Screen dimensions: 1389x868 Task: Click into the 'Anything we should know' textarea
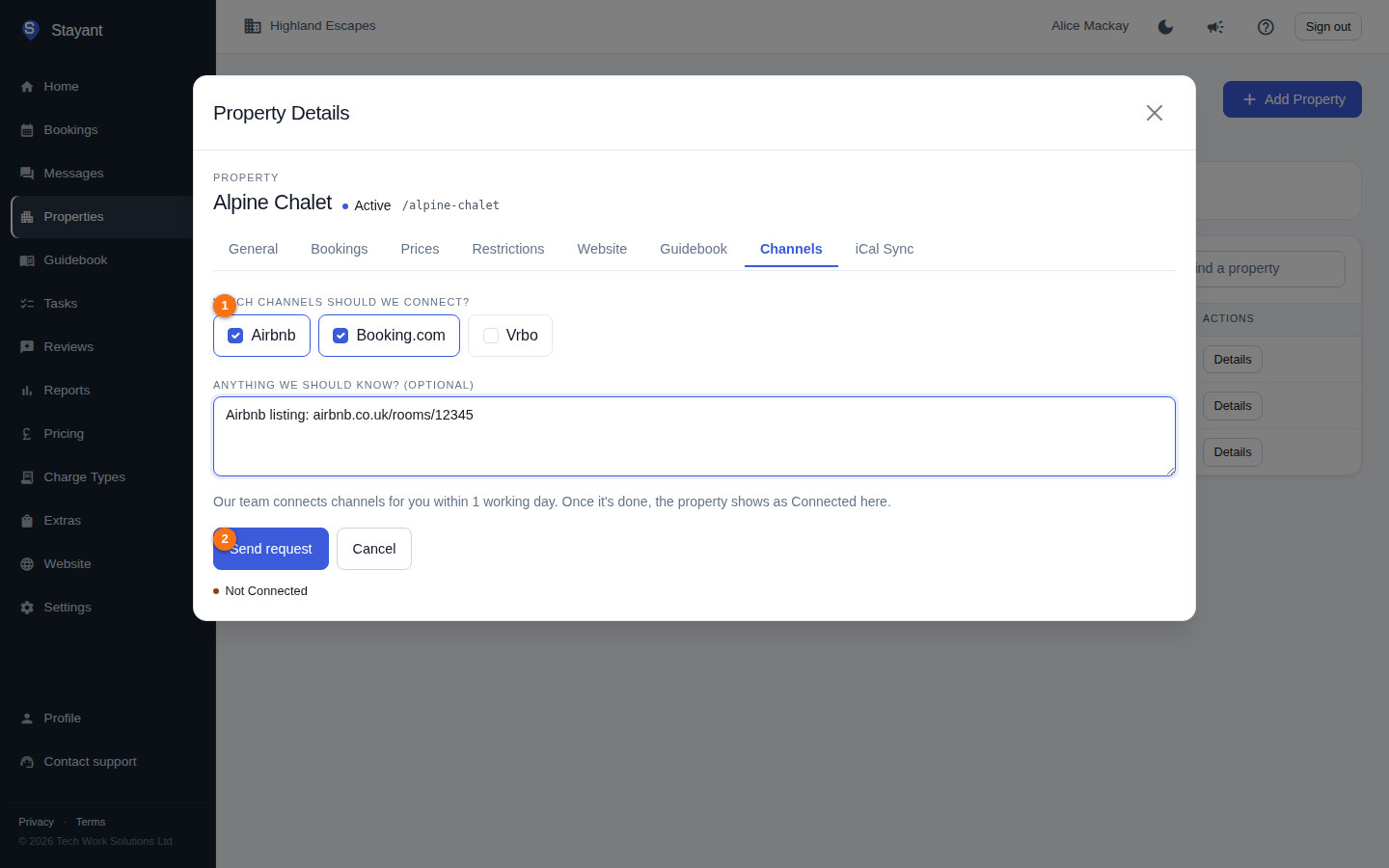(694, 437)
